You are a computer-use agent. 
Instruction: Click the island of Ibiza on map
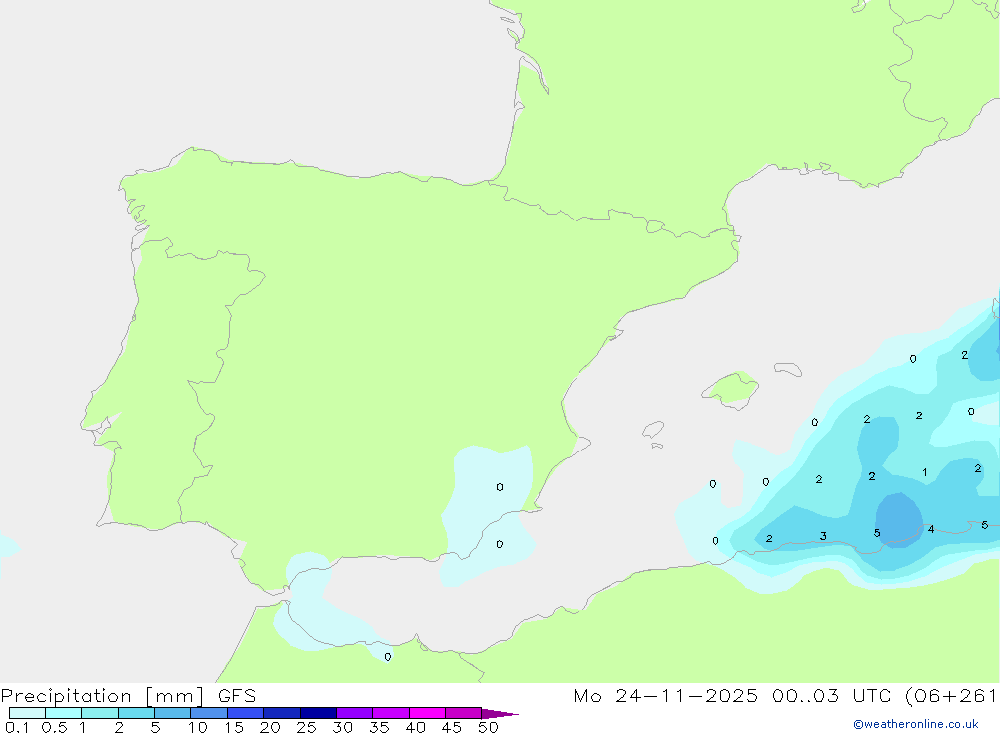coord(653,430)
